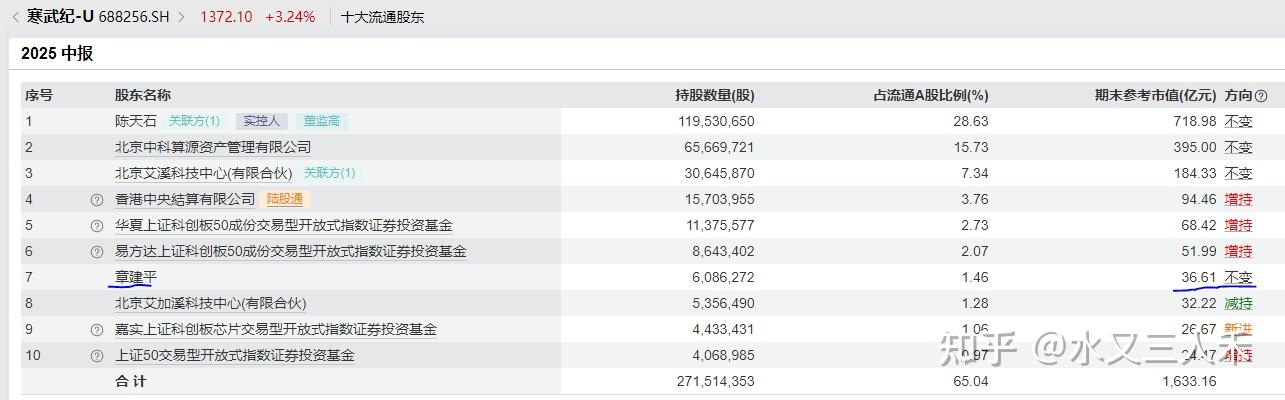1285x400 pixels.
Task: Click the 陆股通 tag on 香港中央结算
Action: coord(284,199)
